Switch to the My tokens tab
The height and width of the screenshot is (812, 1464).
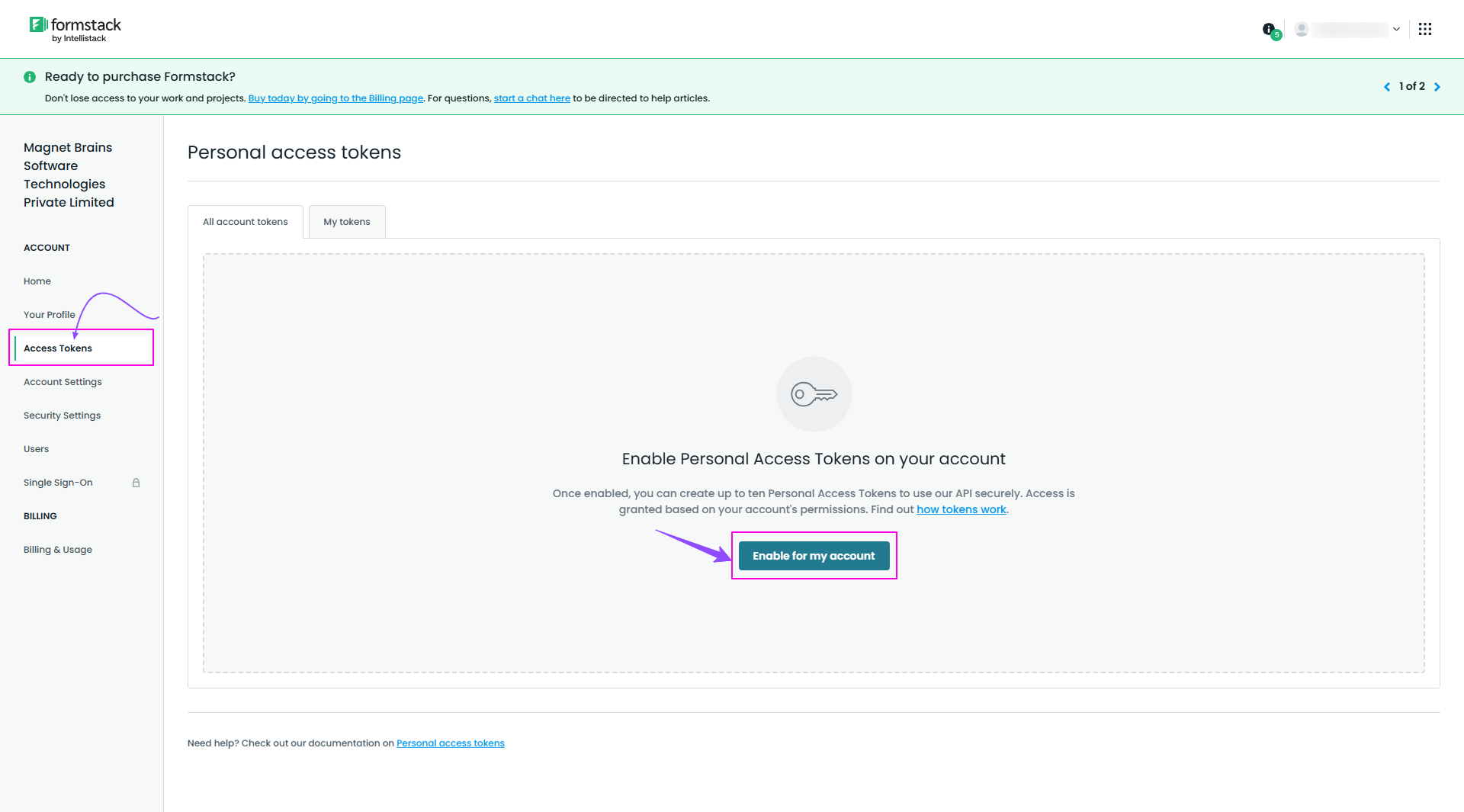point(347,222)
